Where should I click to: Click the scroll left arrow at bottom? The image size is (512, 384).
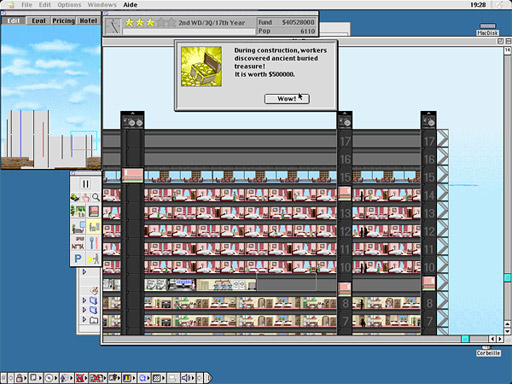pos(492,339)
